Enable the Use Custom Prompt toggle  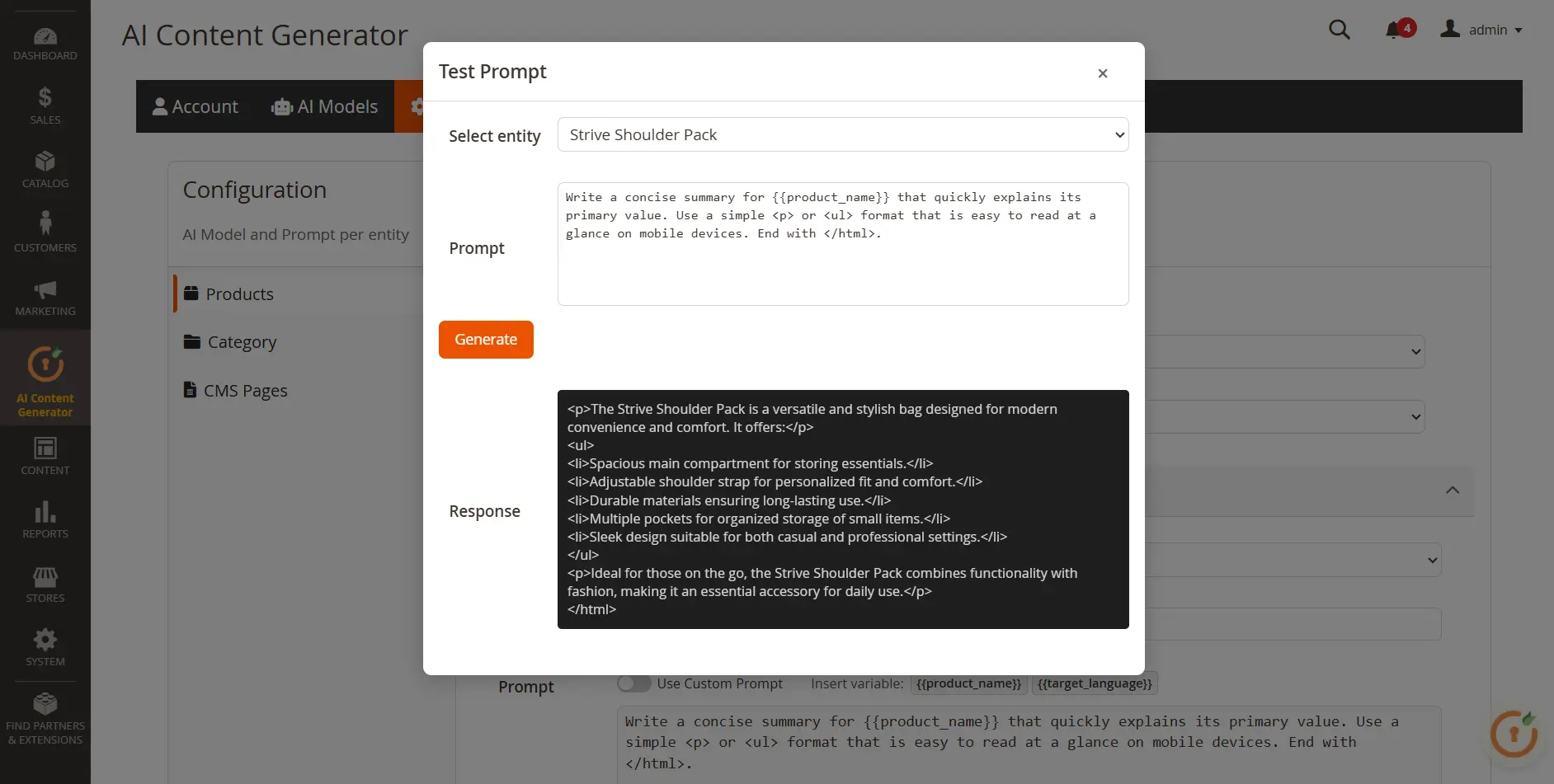[x=633, y=683]
